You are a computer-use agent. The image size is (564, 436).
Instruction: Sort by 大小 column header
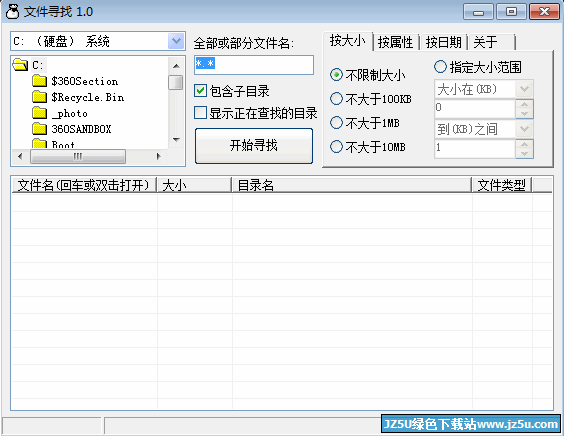pos(194,185)
